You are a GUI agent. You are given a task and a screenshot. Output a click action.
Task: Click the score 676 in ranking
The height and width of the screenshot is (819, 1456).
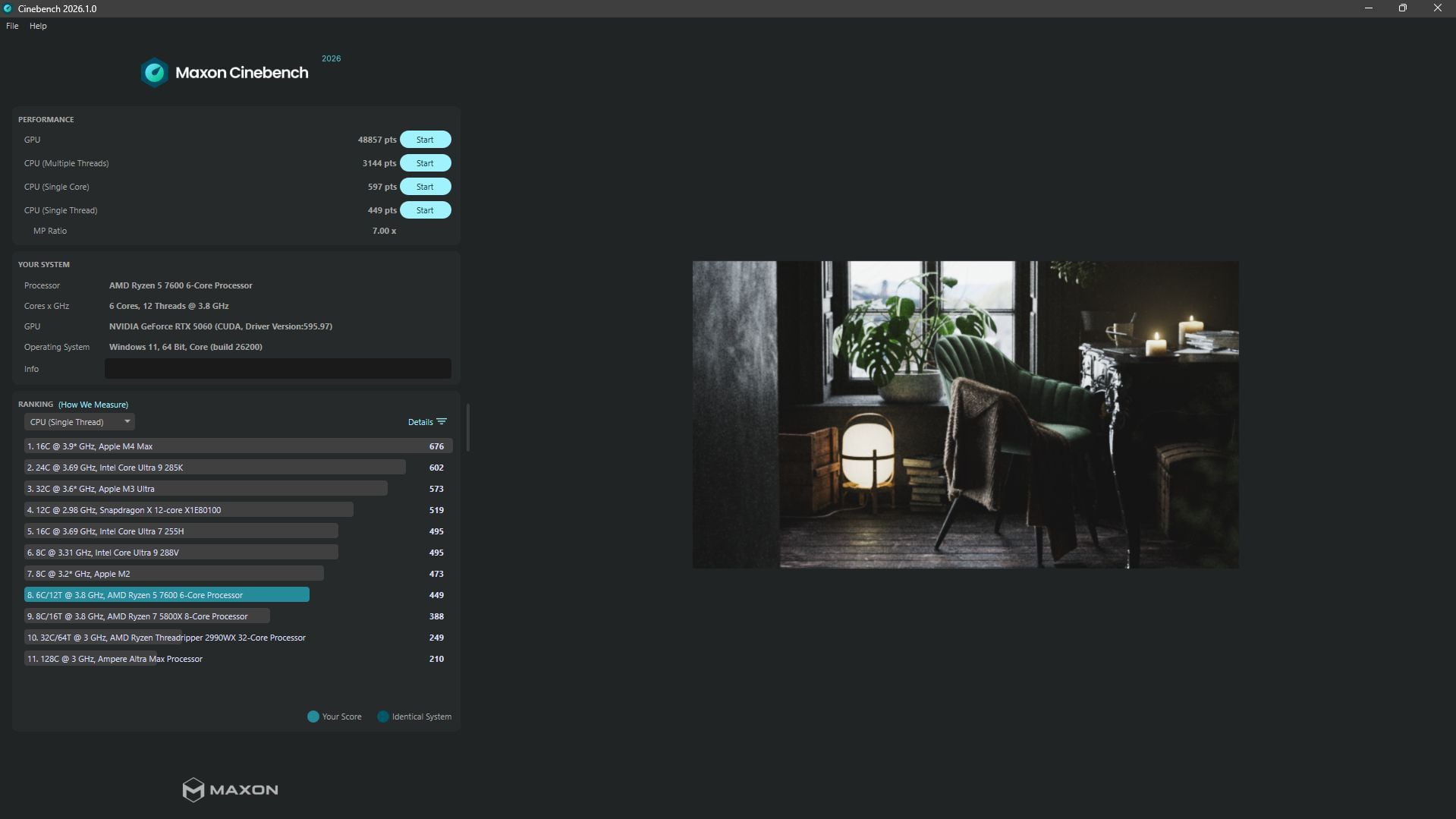tap(436, 446)
